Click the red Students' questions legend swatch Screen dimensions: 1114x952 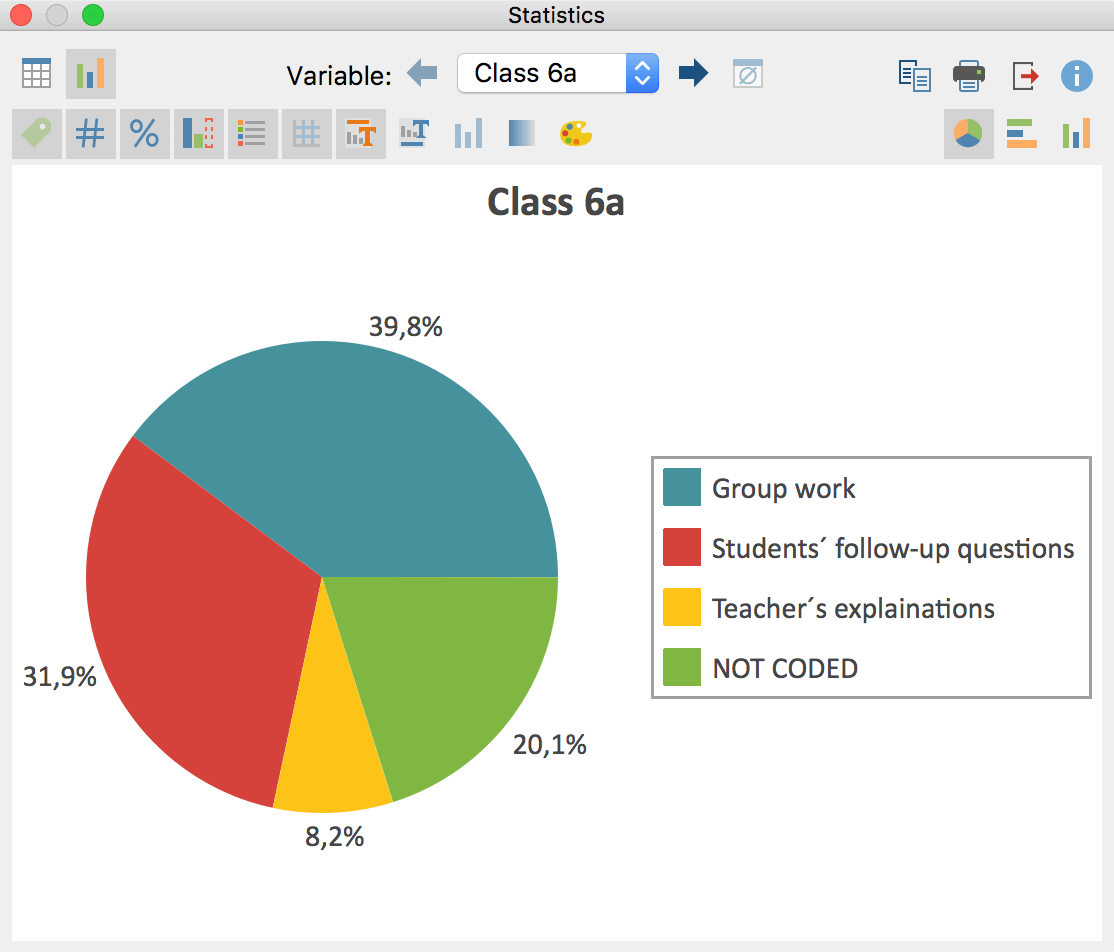tap(682, 547)
